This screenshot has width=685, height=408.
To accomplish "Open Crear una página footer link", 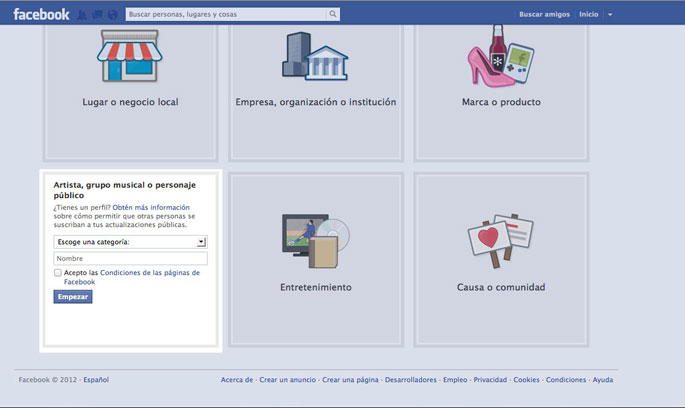I will (x=350, y=380).
